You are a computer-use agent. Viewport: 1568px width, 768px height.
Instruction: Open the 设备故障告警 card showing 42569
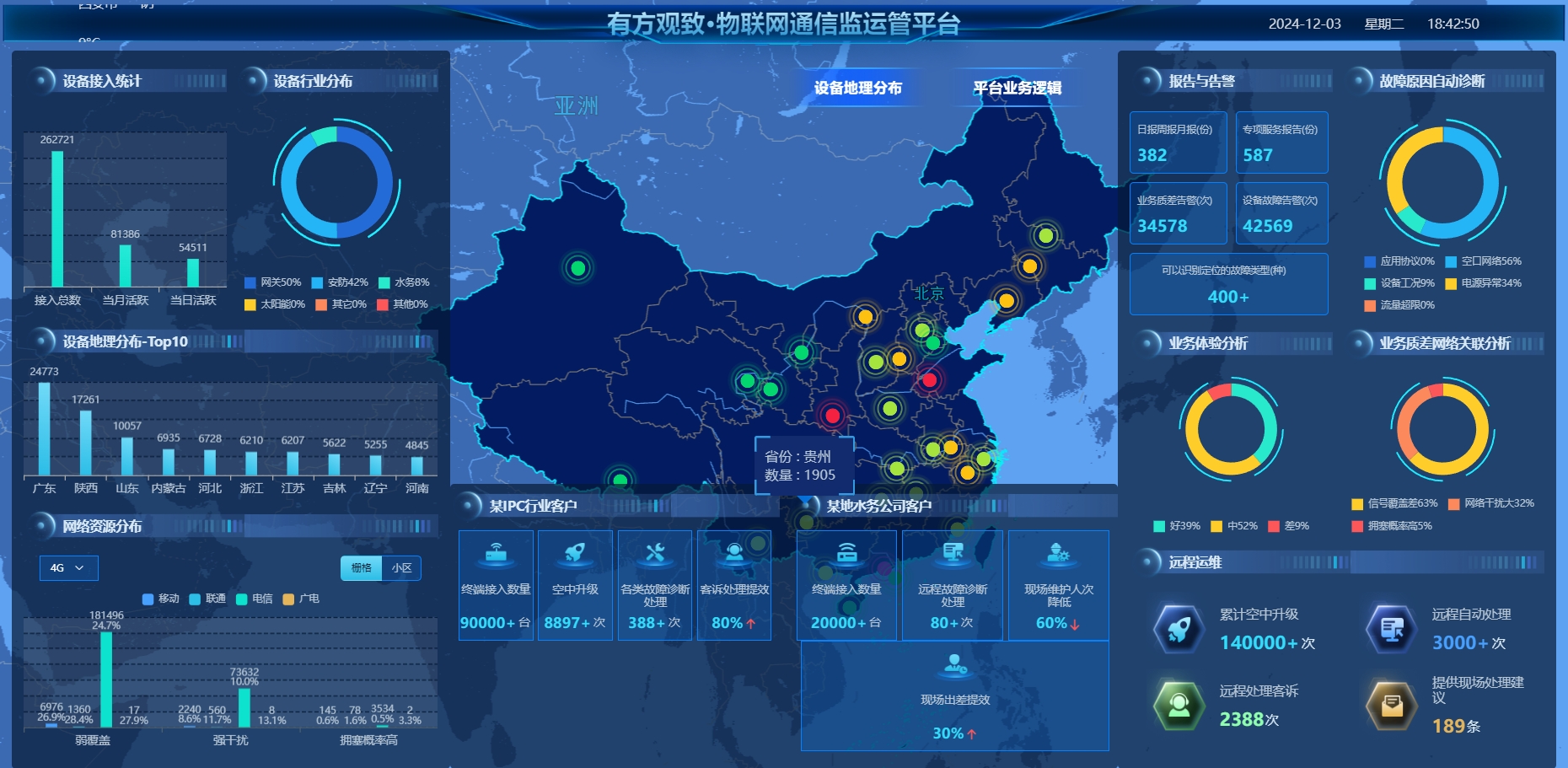click(1281, 213)
